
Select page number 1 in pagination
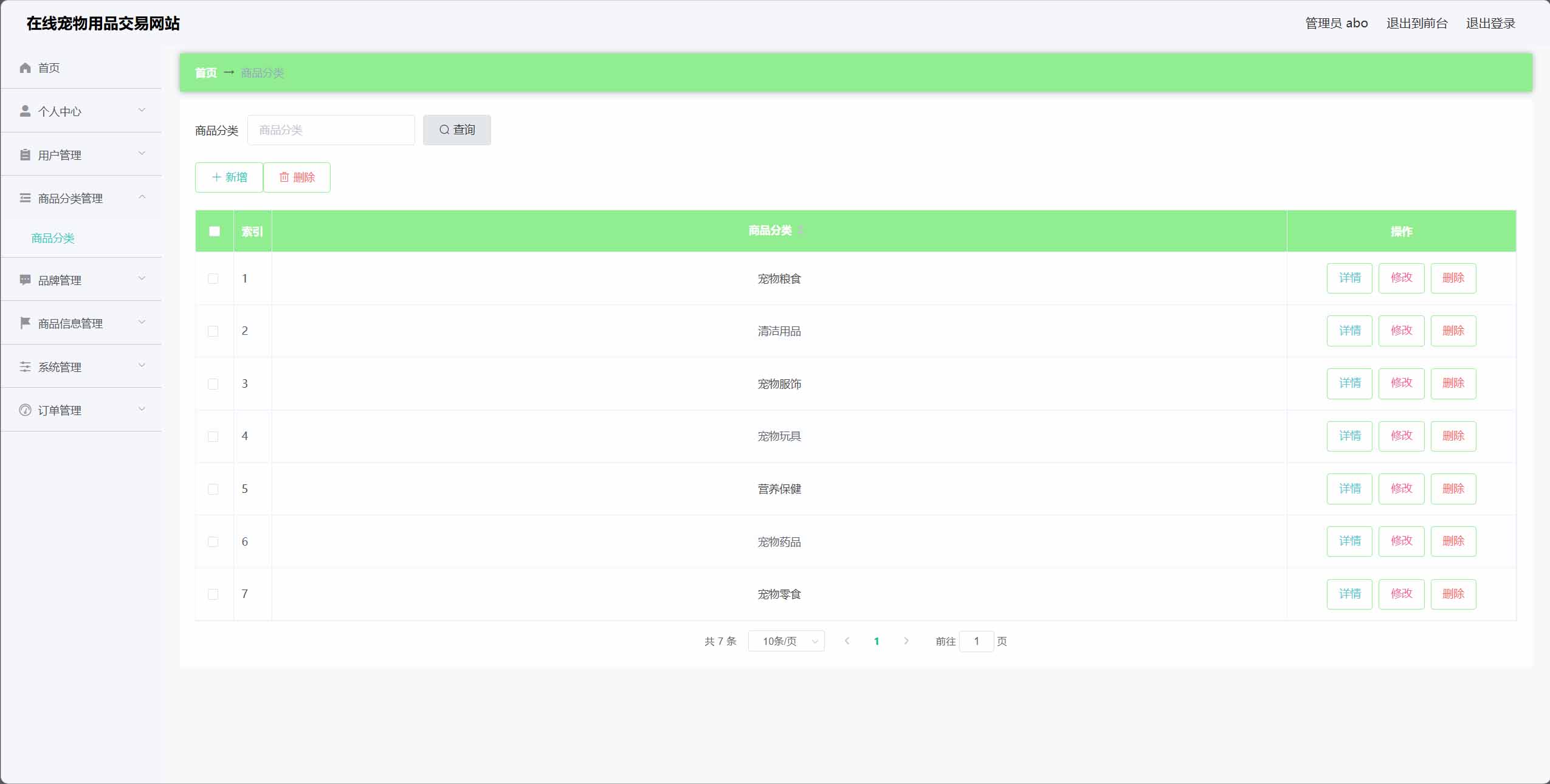pos(877,641)
